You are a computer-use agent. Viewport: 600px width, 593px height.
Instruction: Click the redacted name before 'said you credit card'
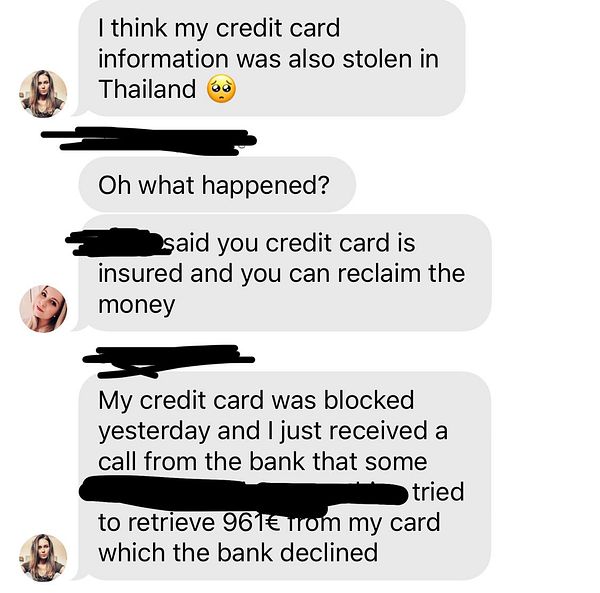119,242
